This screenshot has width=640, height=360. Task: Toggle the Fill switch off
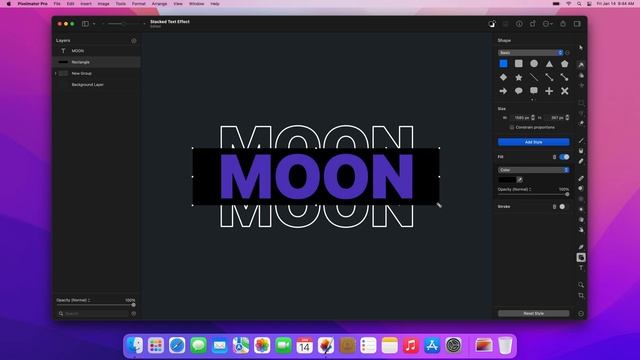point(564,157)
